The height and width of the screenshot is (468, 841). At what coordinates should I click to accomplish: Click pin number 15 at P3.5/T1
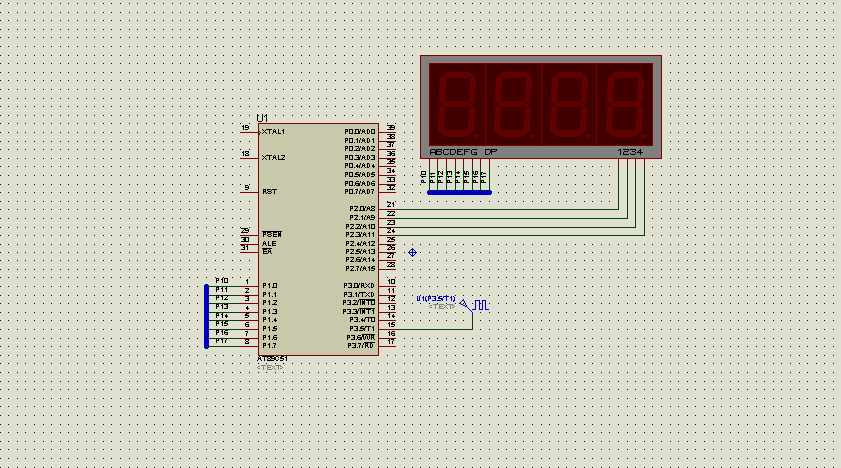[391, 325]
